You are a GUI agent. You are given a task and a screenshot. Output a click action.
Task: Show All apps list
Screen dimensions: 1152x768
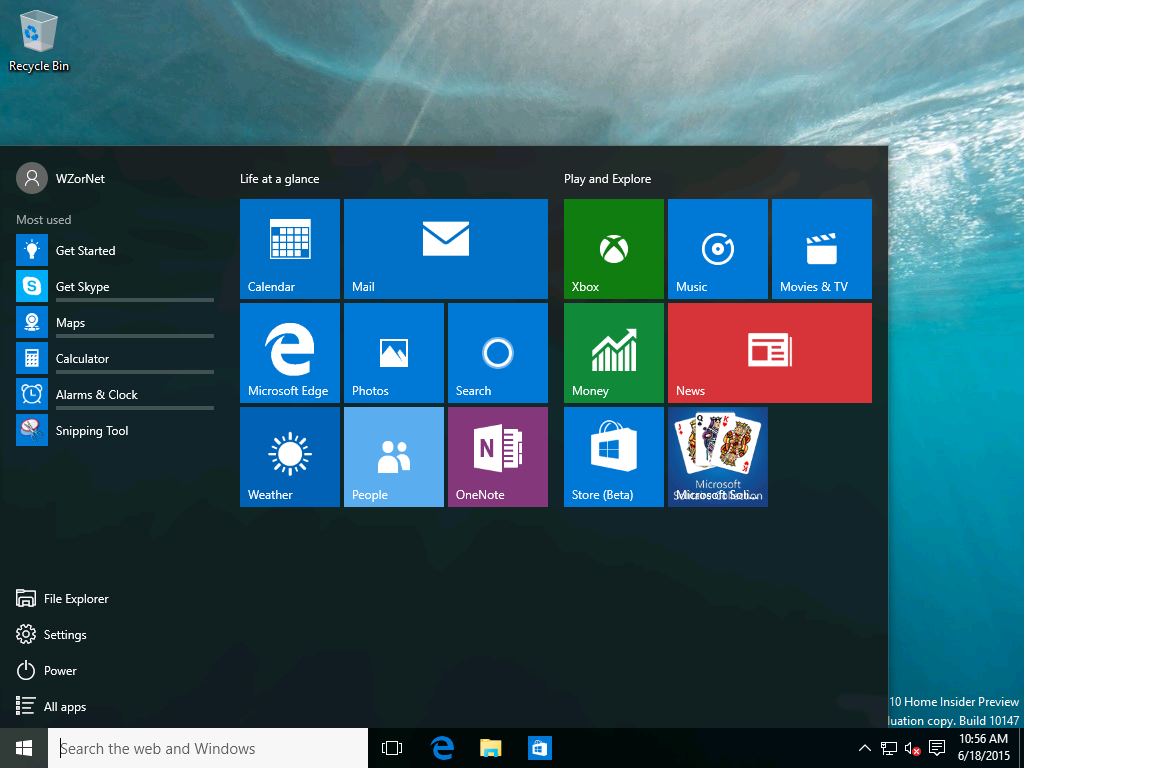[x=51, y=706]
